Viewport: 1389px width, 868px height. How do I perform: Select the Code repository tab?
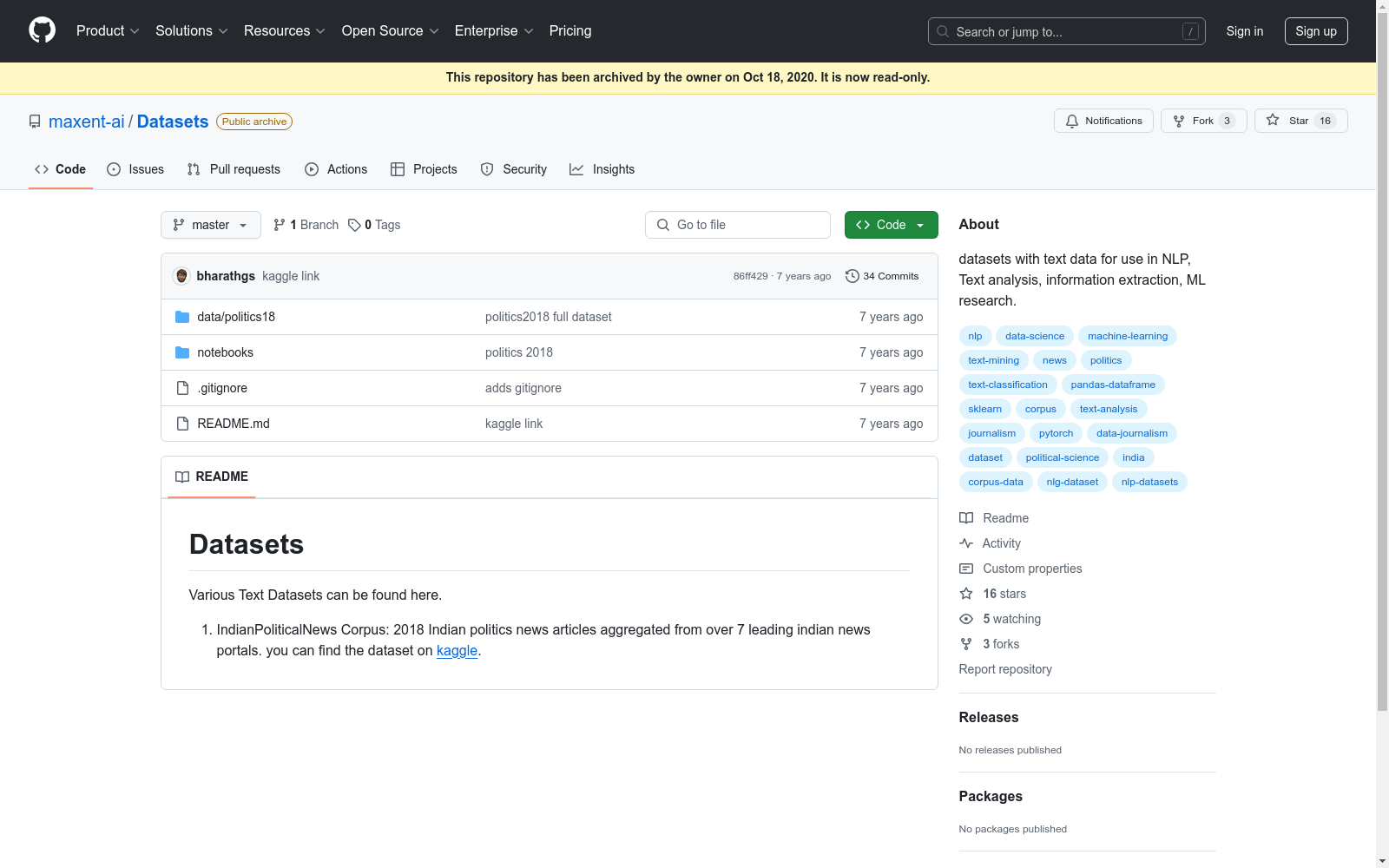pos(60,169)
